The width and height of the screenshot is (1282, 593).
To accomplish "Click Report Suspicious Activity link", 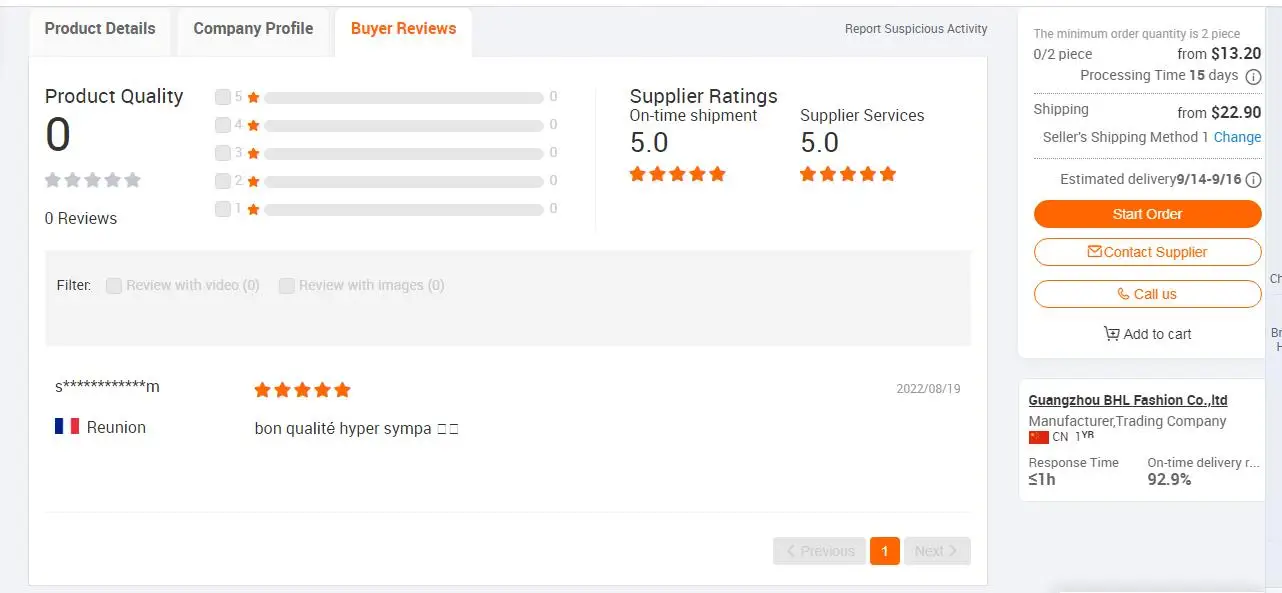I will [916, 29].
